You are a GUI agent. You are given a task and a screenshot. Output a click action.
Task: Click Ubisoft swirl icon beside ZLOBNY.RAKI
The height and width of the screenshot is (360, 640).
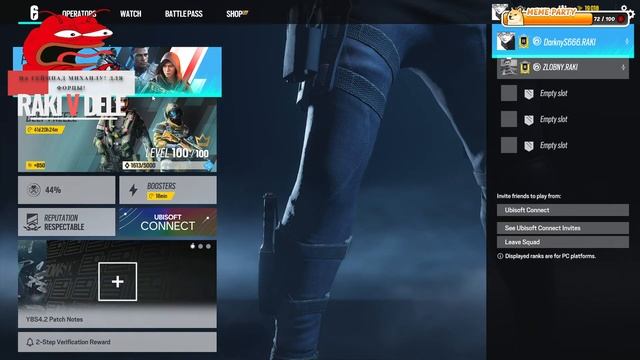coord(537,67)
